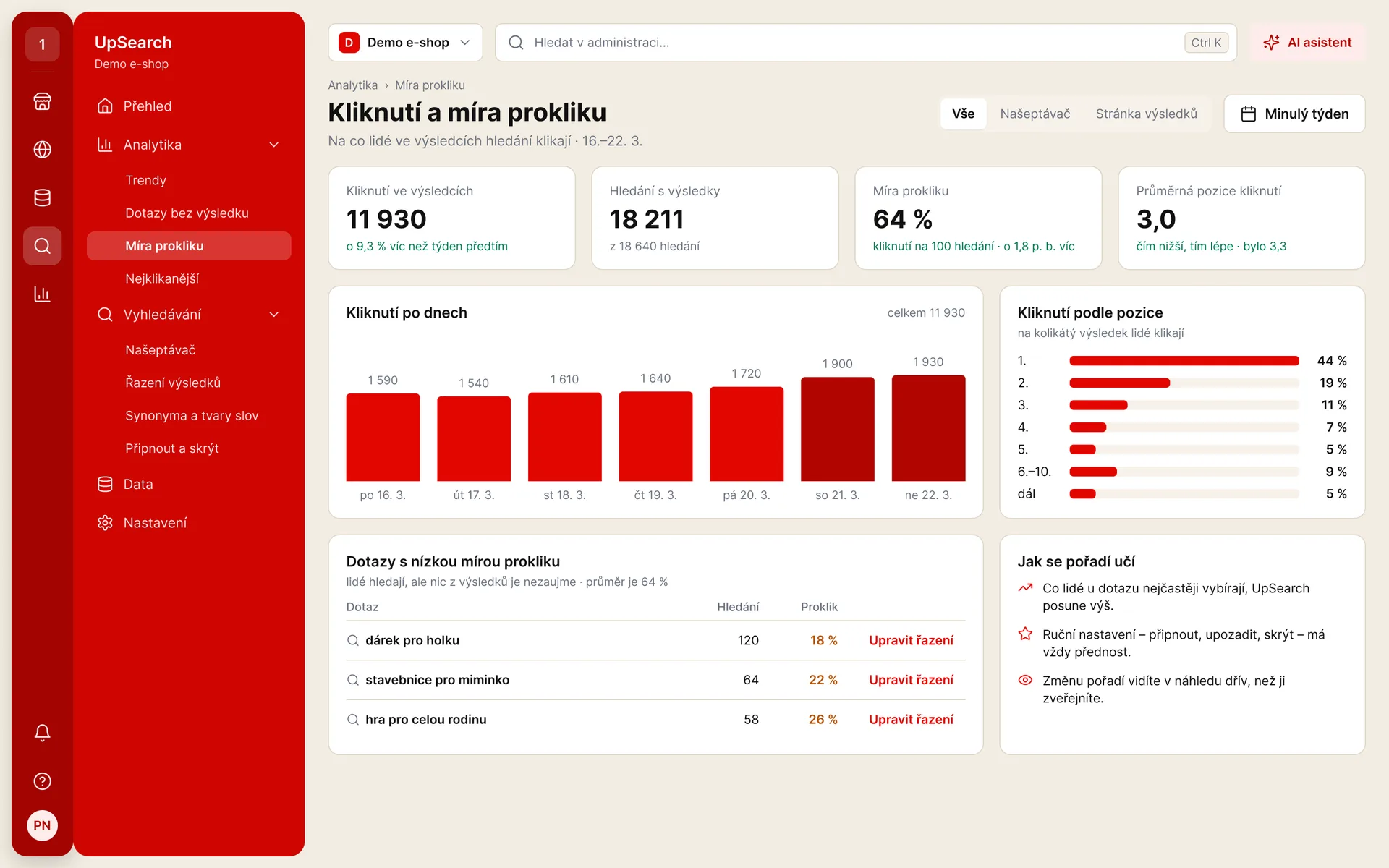The image size is (1389, 868).
Task: Open the store icon in narrow rail
Action: (42, 101)
